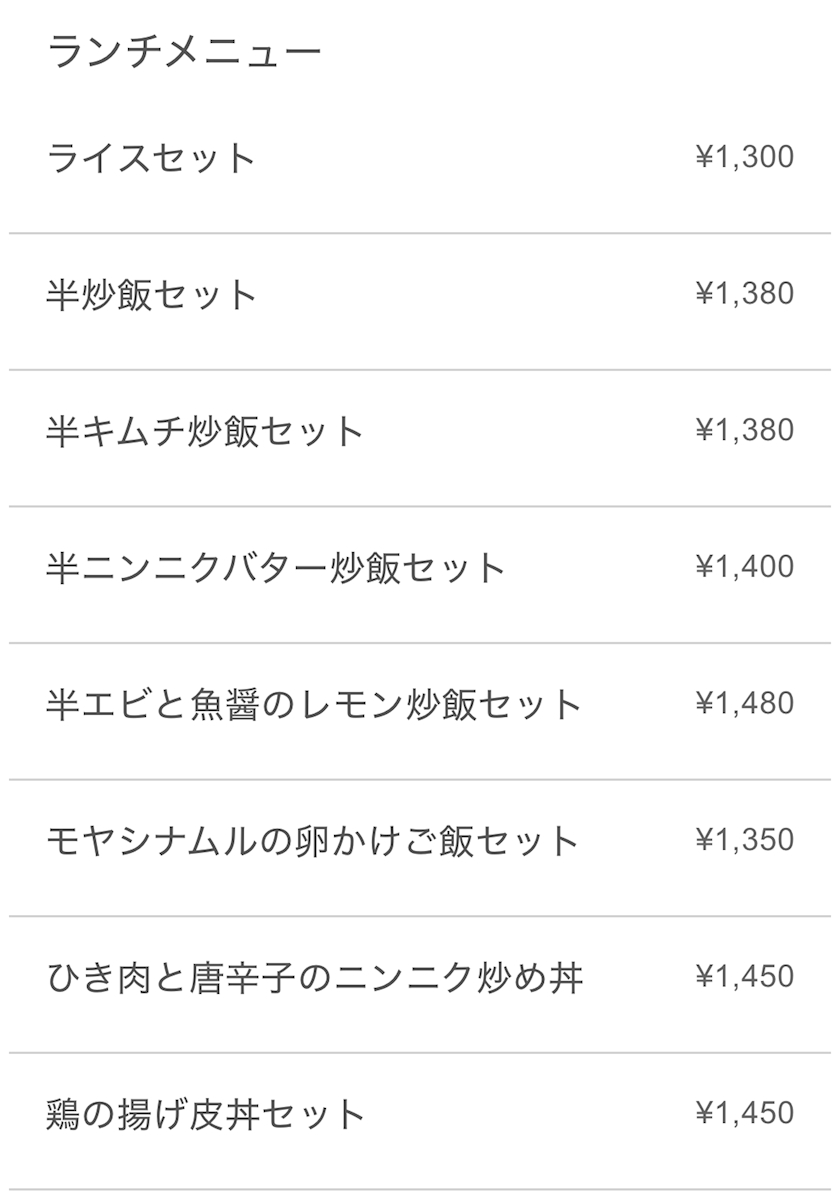Click the divider line below モヤシナムルの卵かけご飯セット
Viewport: 840px width, 1198px height.
pos(420,916)
